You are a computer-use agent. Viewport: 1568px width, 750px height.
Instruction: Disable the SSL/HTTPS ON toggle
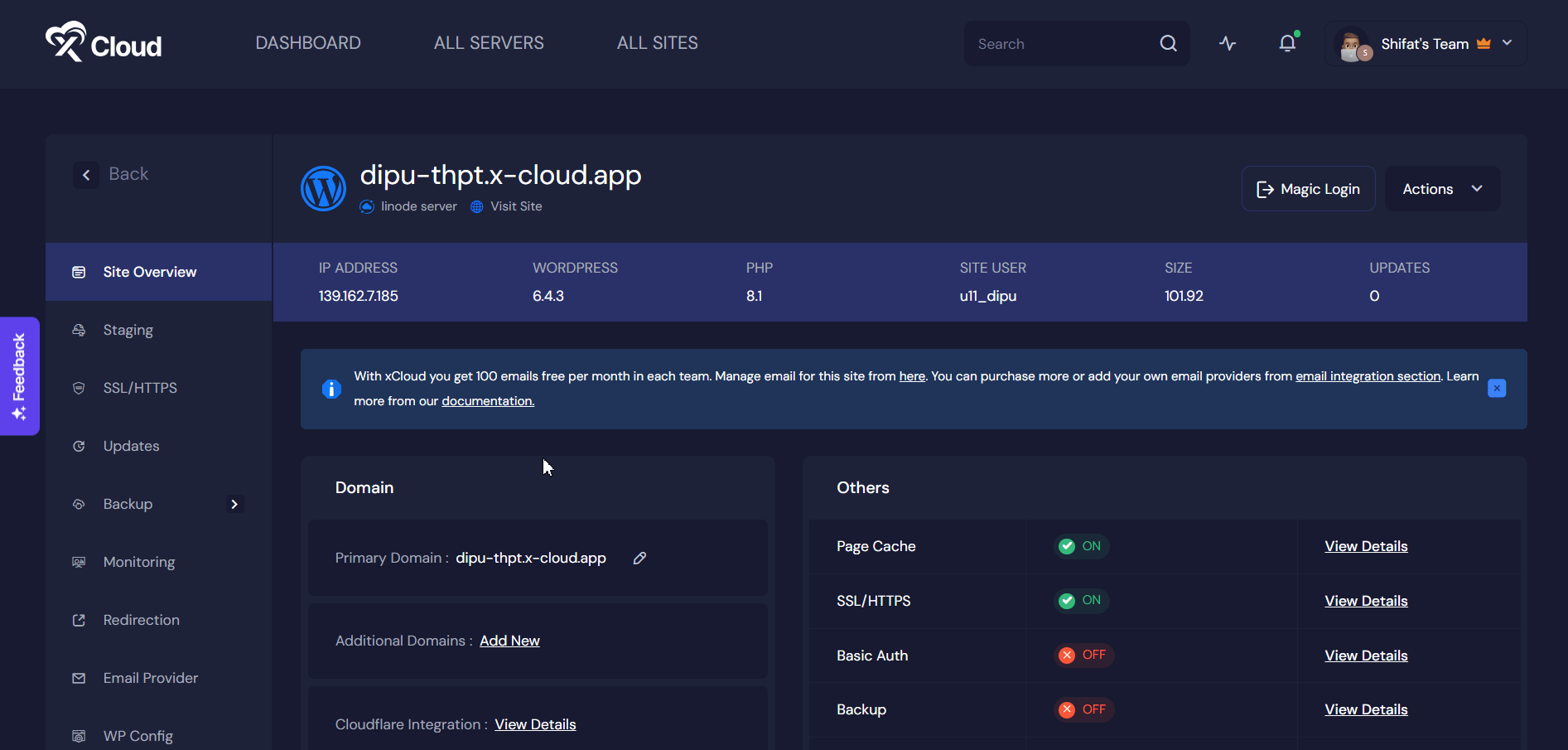coord(1081,600)
